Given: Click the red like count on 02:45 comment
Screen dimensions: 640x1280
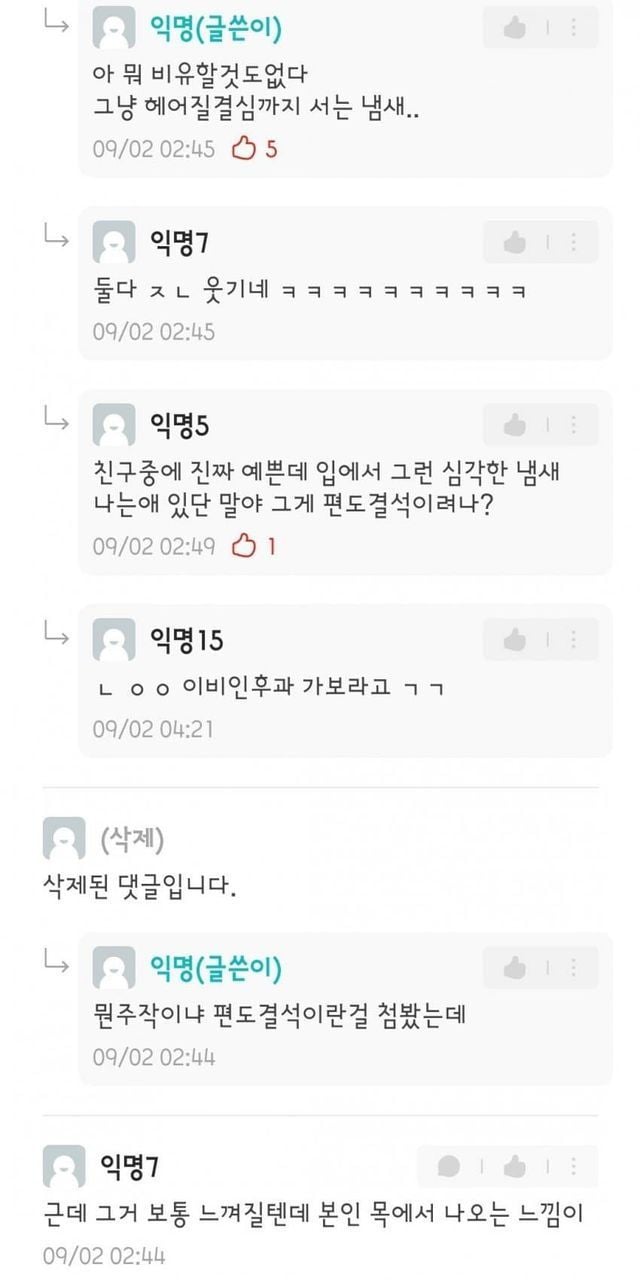Looking at the screenshot, I should coord(255,149).
